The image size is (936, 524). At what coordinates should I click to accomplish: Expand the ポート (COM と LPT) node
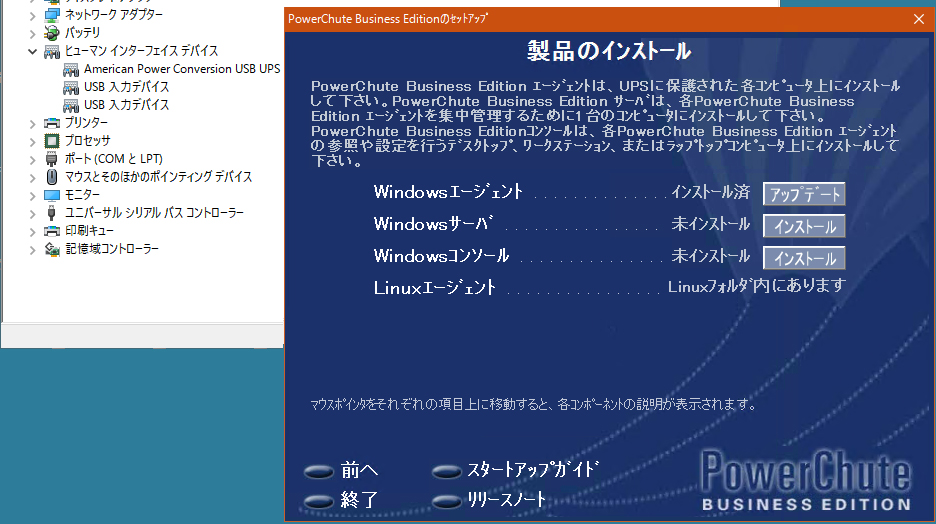tap(33, 159)
